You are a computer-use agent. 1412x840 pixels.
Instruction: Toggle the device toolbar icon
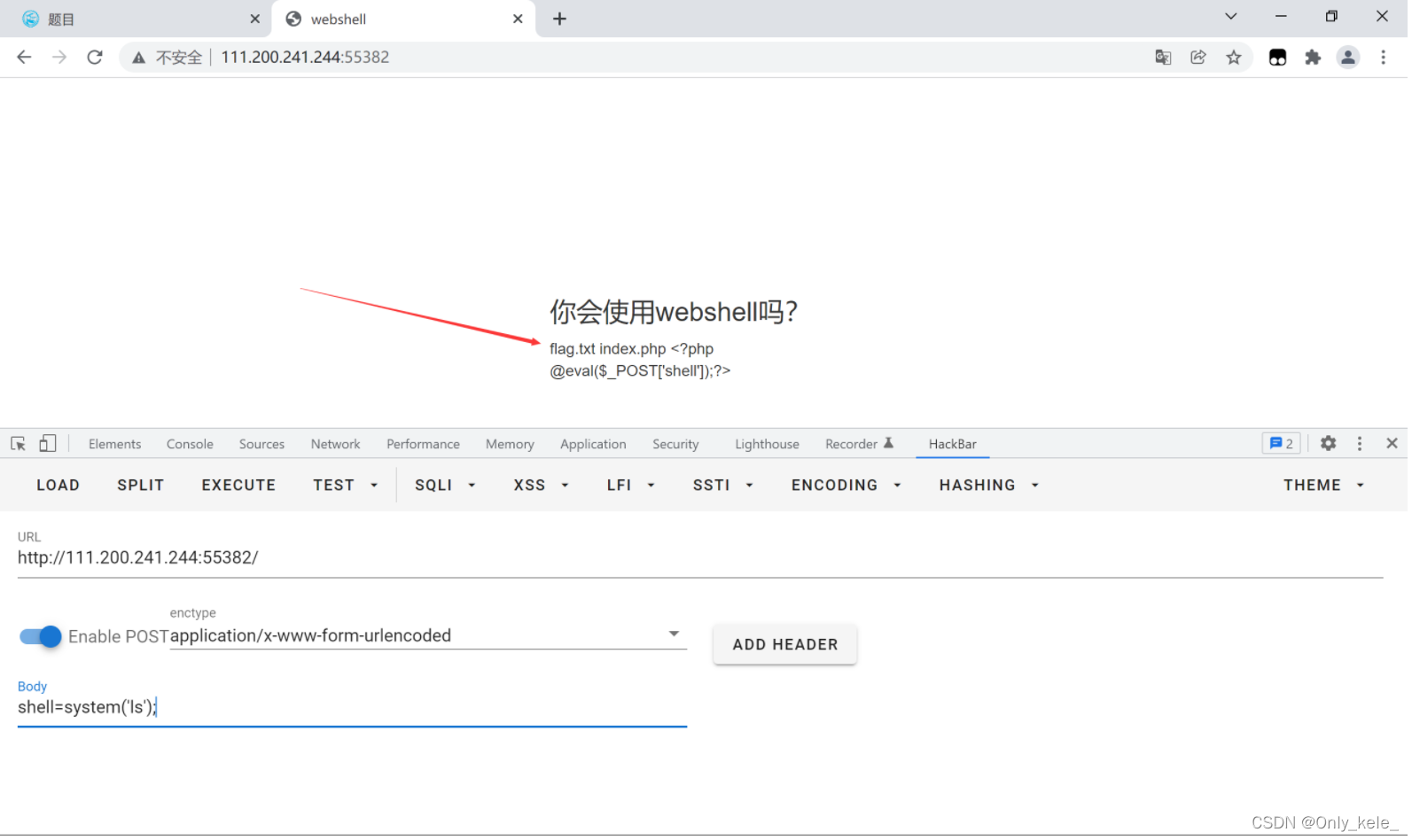(48, 444)
